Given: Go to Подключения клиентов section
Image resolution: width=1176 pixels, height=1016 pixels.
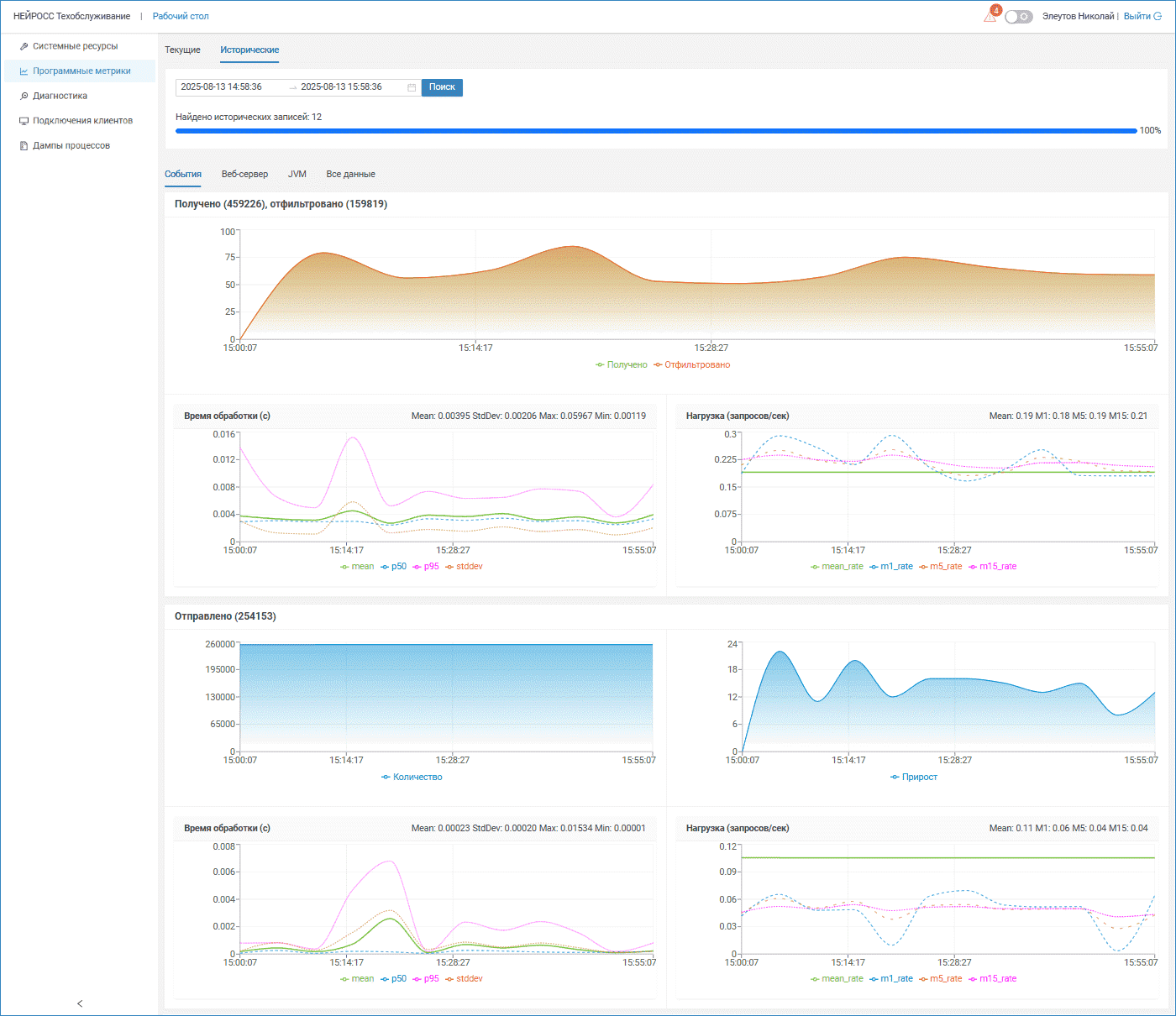Looking at the screenshot, I should pyautogui.click(x=82, y=121).
